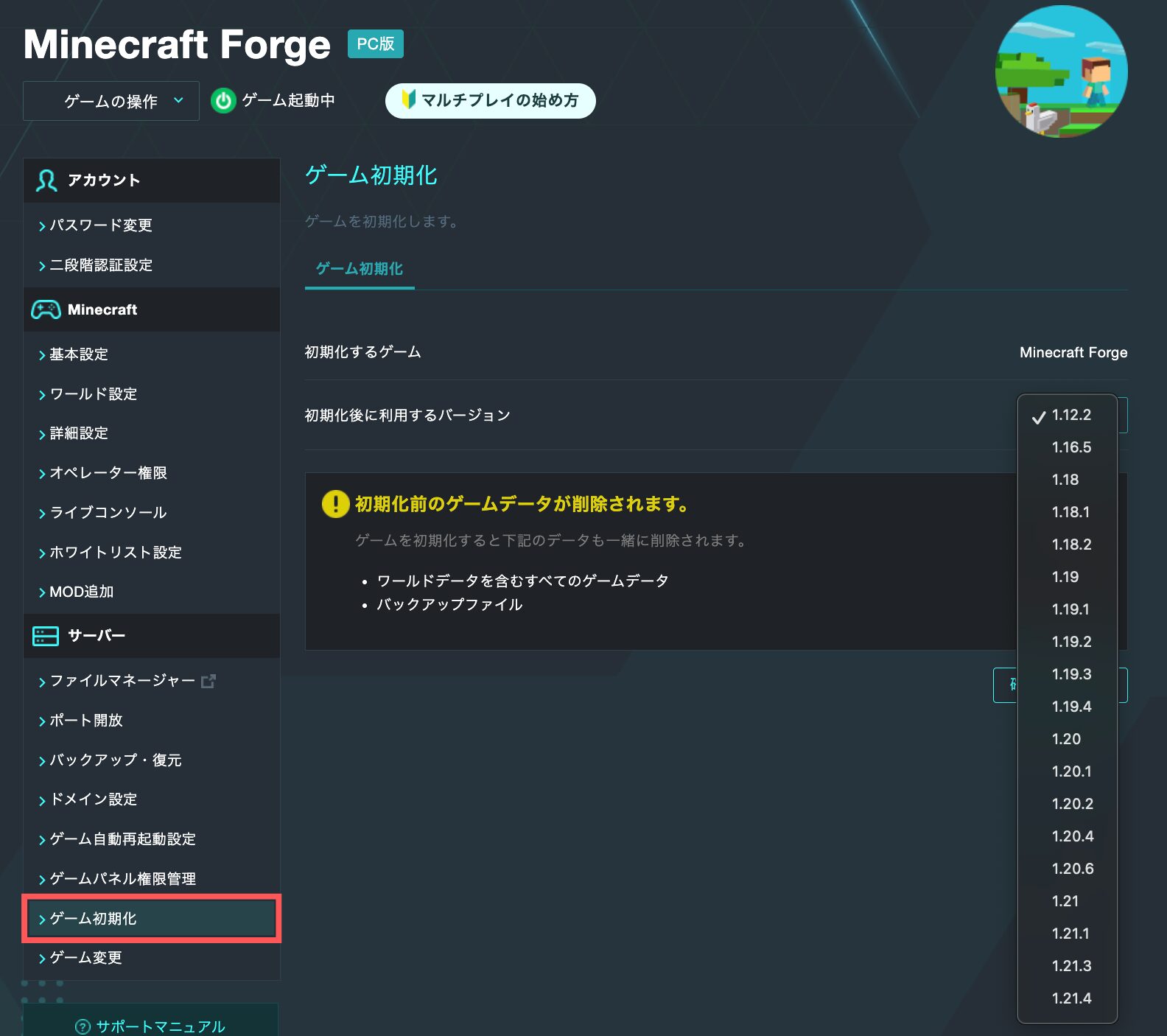Open 詳細設定 in sidebar
Viewport: 1167px width, 1036px height.
click(79, 433)
